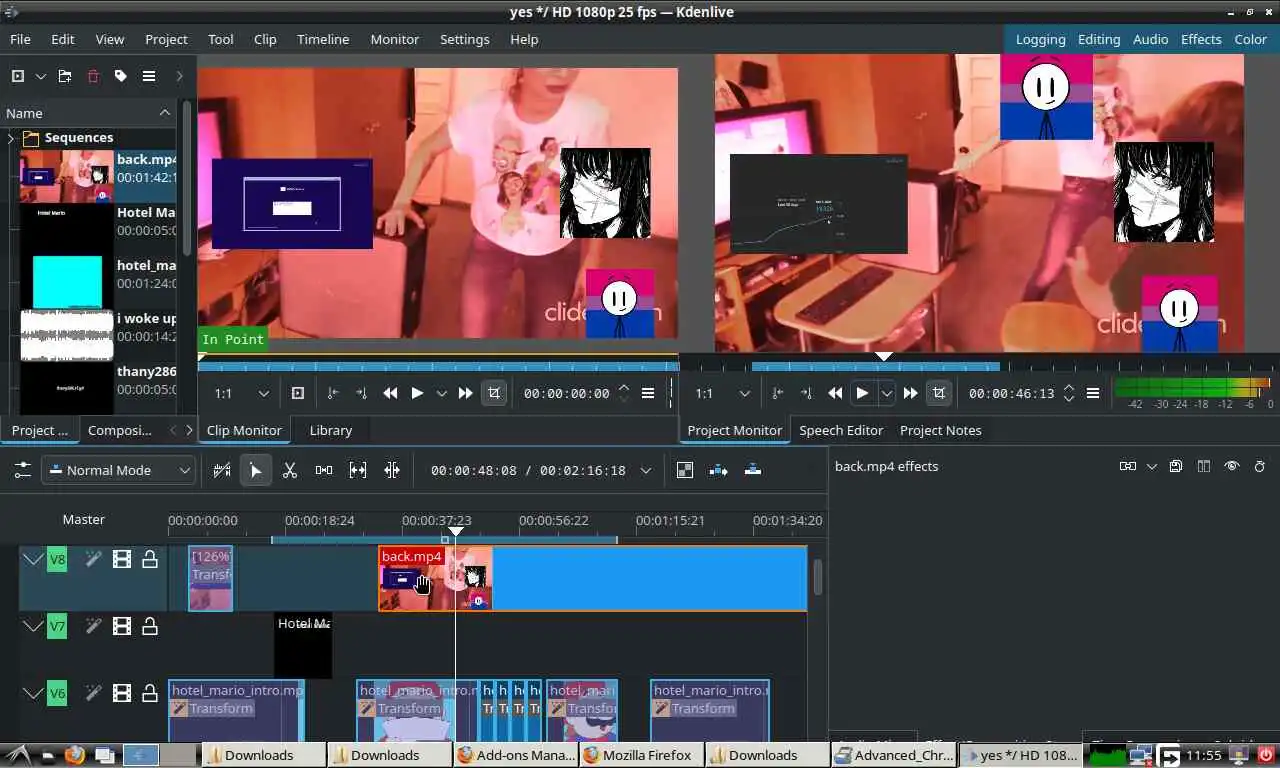Open project monitor 1:1 zoom dropdown
The width and height of the screenshot is (1280, 768).
pos(722,393)
